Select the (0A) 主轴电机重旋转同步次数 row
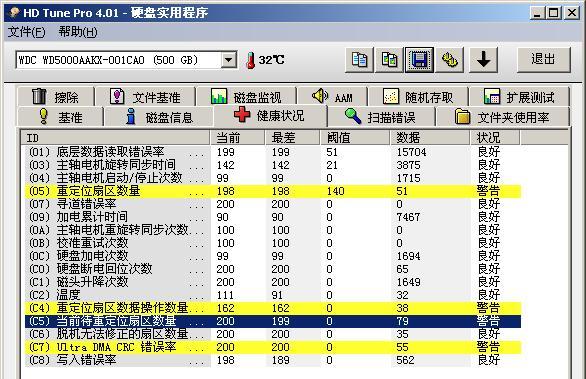This screenshot has width=586, height=379. pos(273,230)
